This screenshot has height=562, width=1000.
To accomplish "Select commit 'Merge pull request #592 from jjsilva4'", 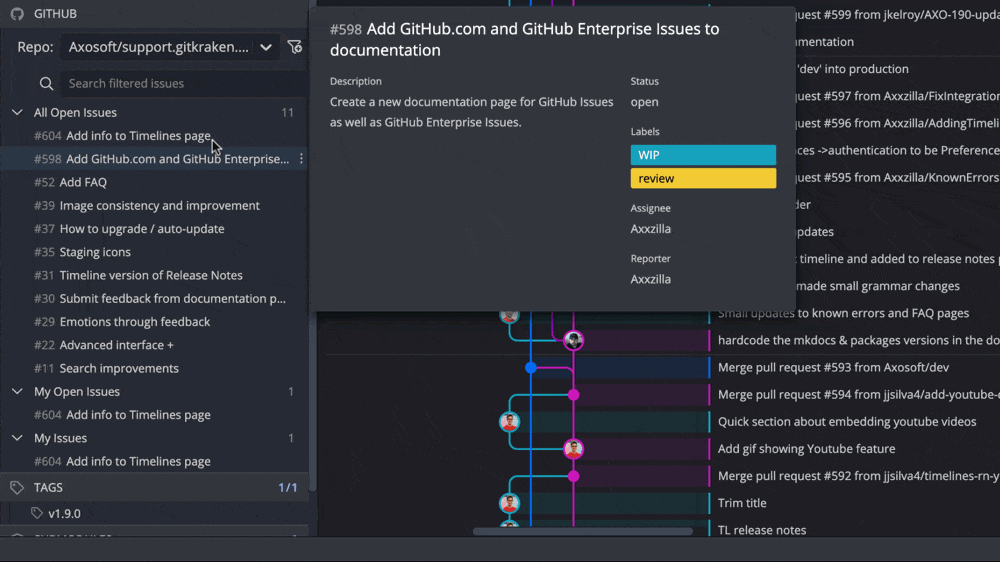I will (858, 476).
